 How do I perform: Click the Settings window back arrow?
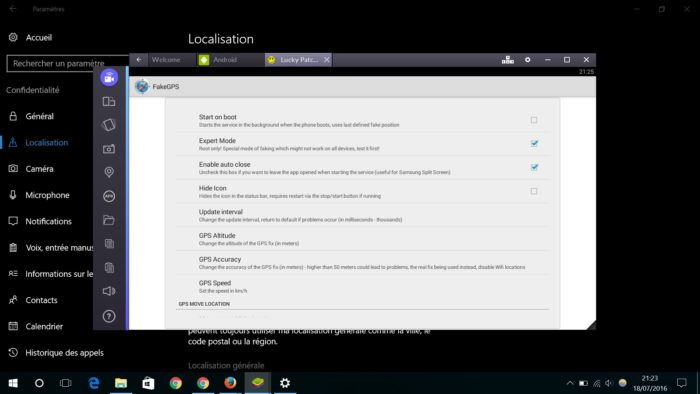pyautogui.click(x=13, y=9)
